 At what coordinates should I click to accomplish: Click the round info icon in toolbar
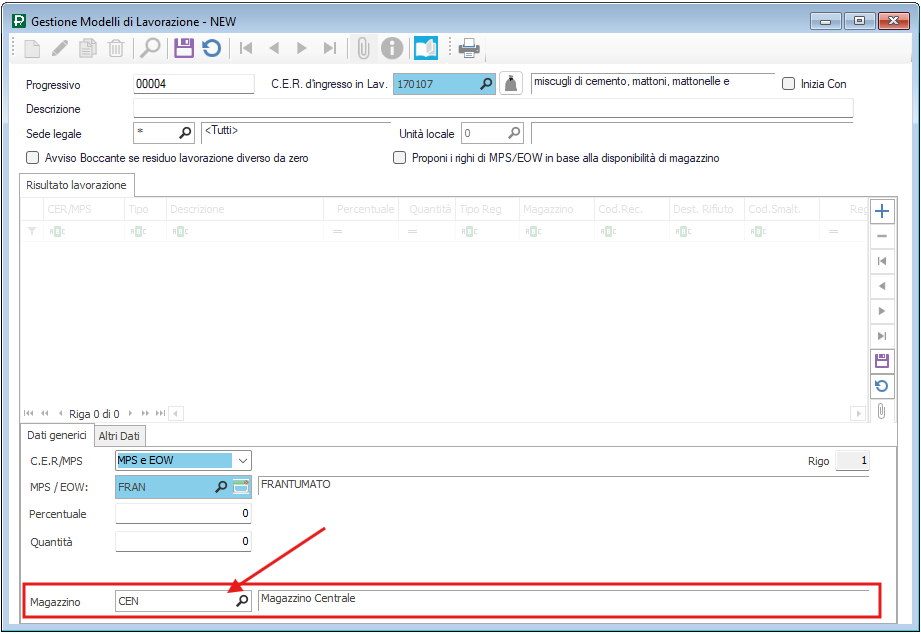coord(392,47)
